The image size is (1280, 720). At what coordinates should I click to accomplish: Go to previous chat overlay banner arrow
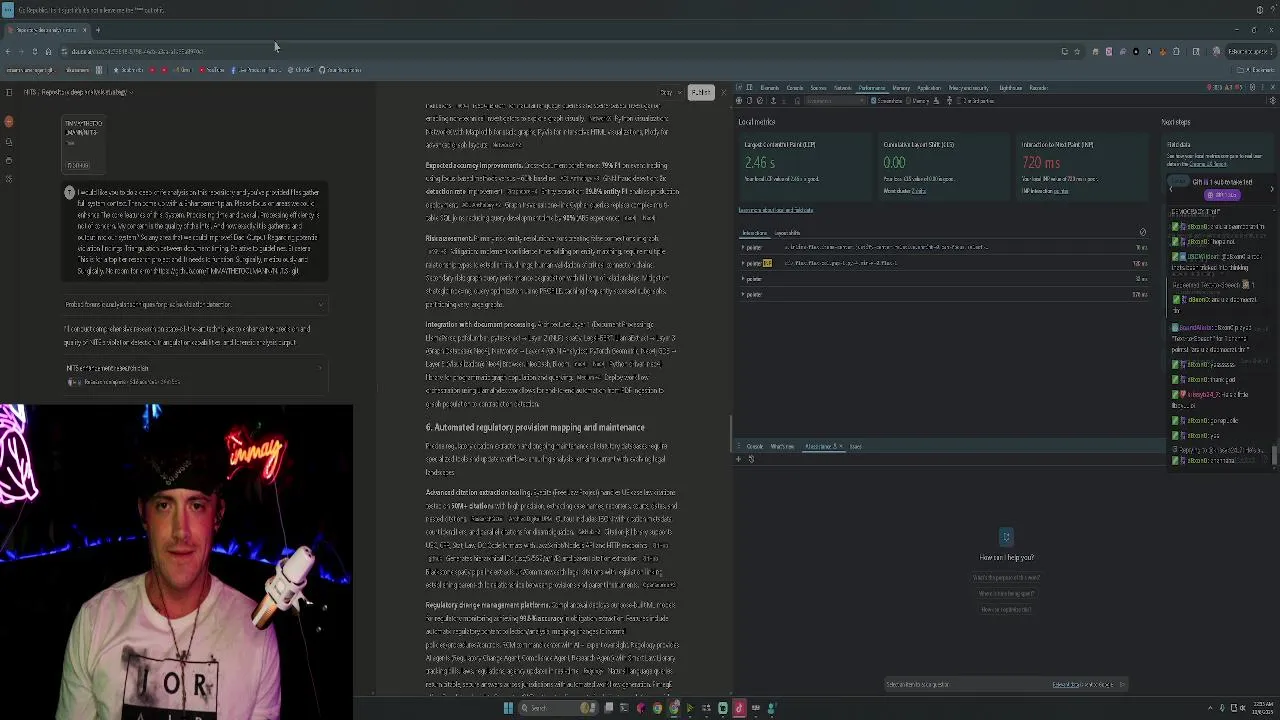pos(1171,188)
